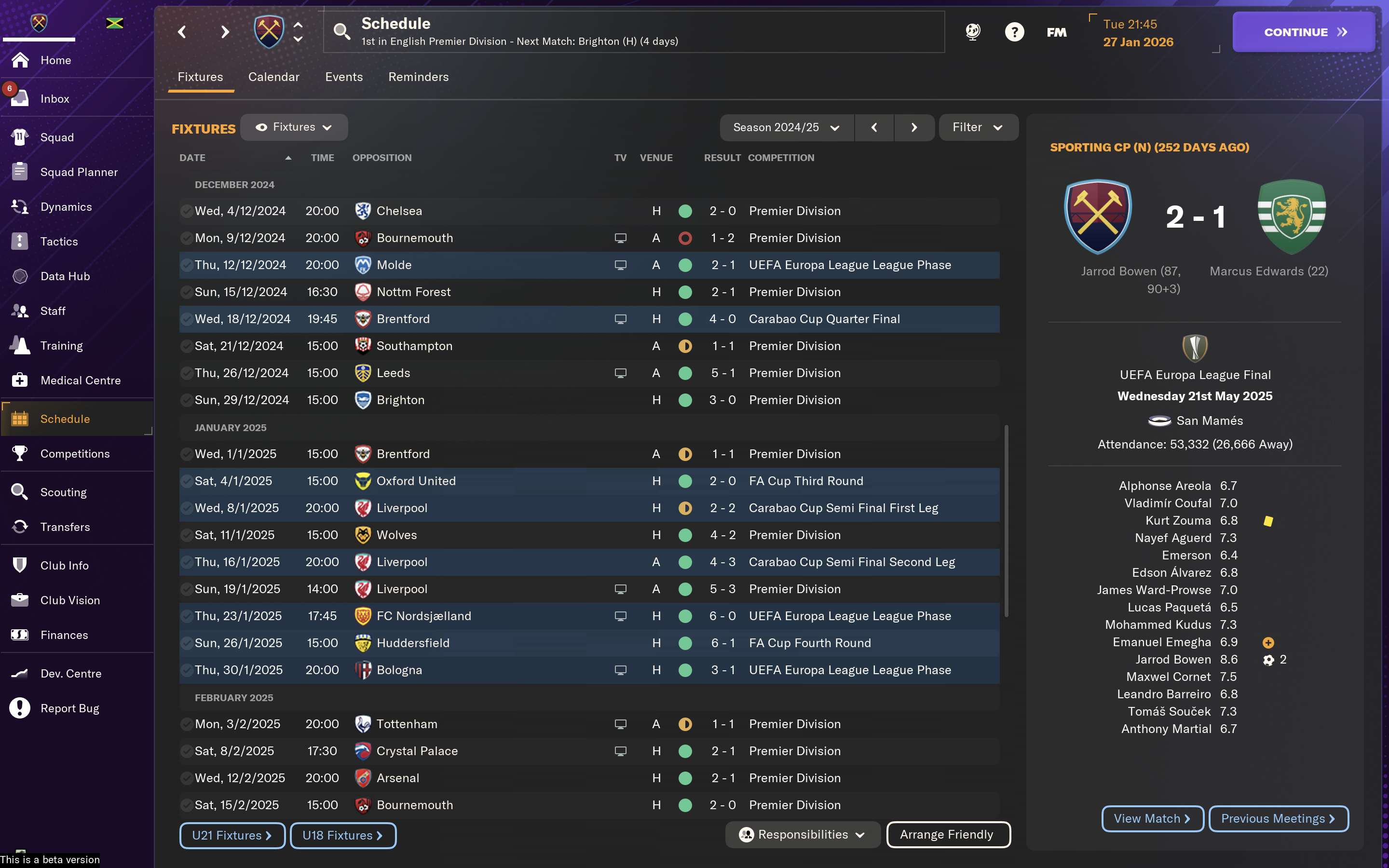
Task: Click the help question mark icon
Action: tap(1014, 32)
